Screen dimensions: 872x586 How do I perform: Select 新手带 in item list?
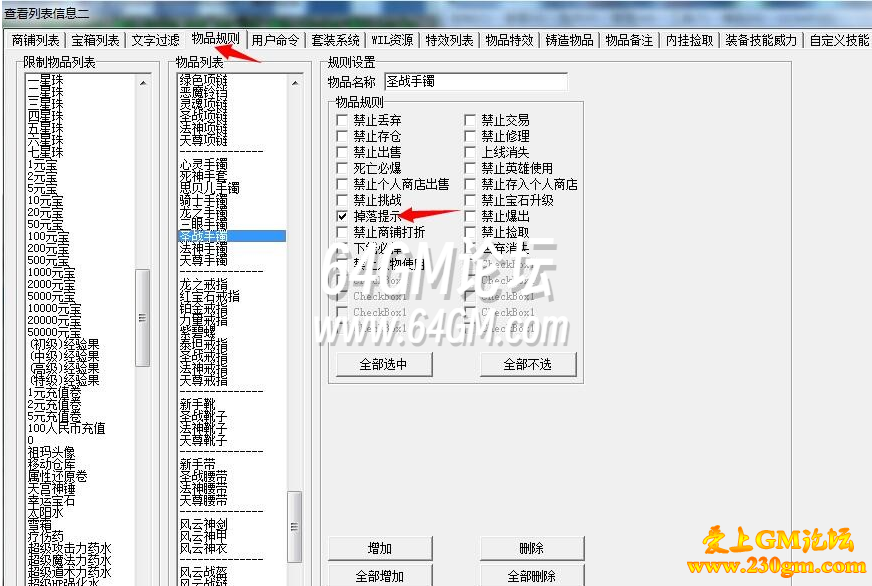coord(197,464)
